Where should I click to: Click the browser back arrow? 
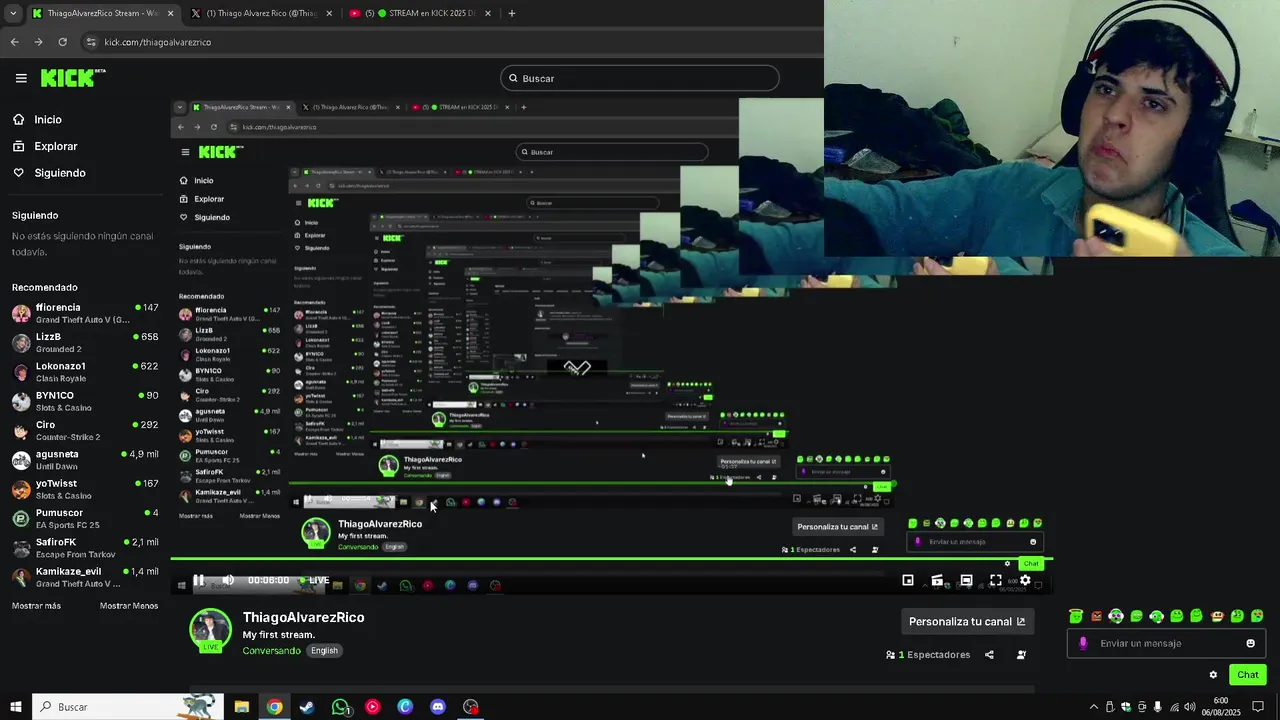click(14, 42)
